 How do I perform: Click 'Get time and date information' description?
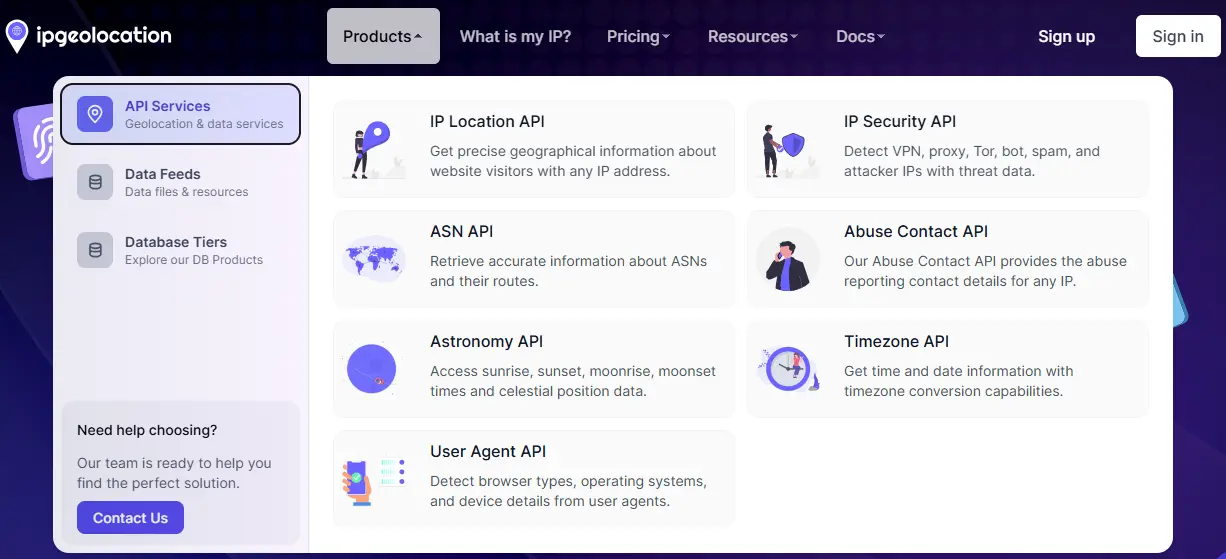tap(958, 381)
